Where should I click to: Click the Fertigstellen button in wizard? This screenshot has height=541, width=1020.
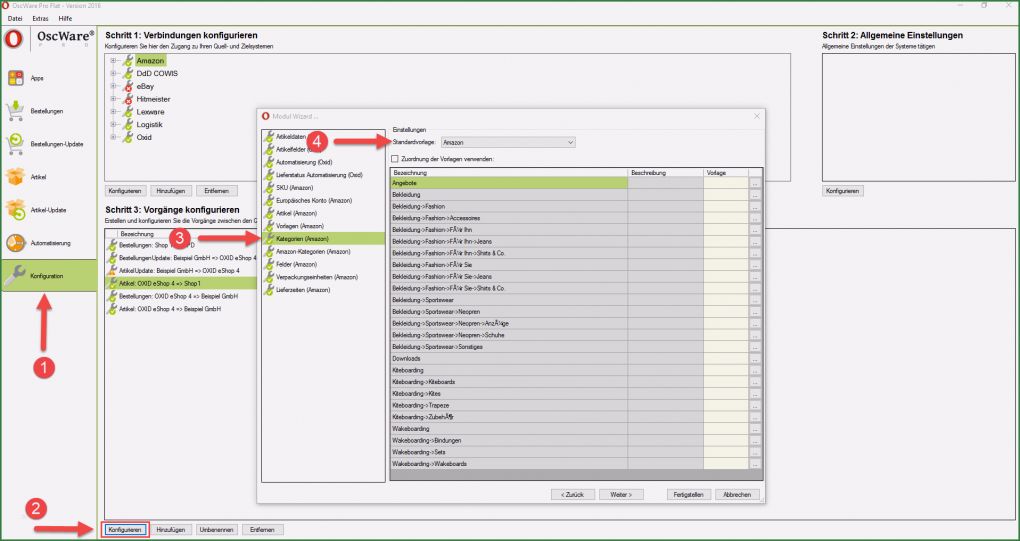coord(691,494)
